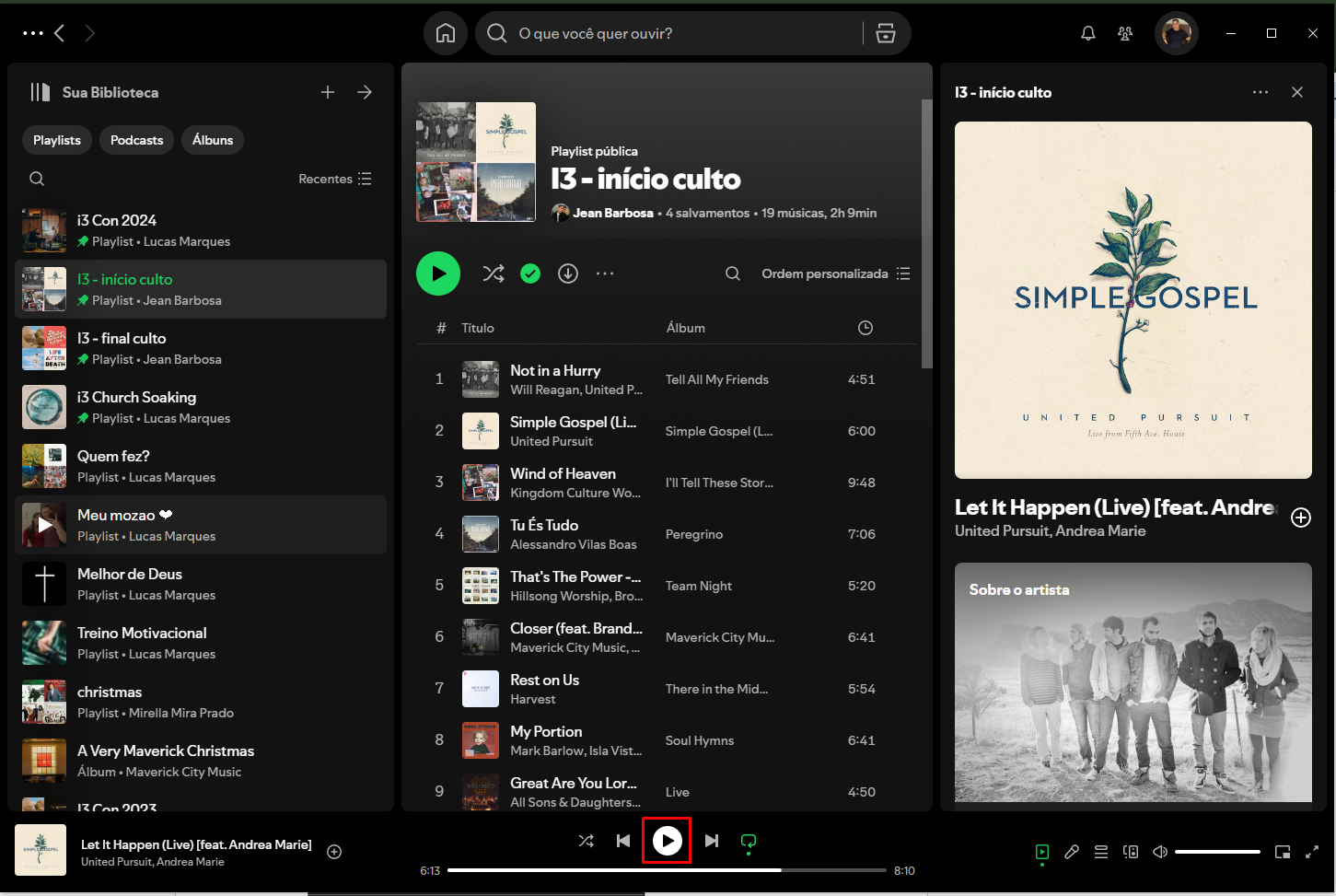The image size is (1336, 896).
Task: Search within the playlist magnifier
Action: coord(733,273)
